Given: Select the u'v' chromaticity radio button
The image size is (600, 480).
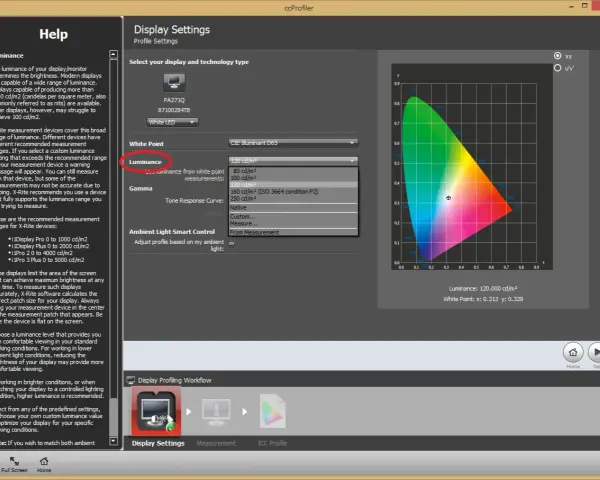Looking at the screenshot, I should pyautogui.click(x=558, y=68).
